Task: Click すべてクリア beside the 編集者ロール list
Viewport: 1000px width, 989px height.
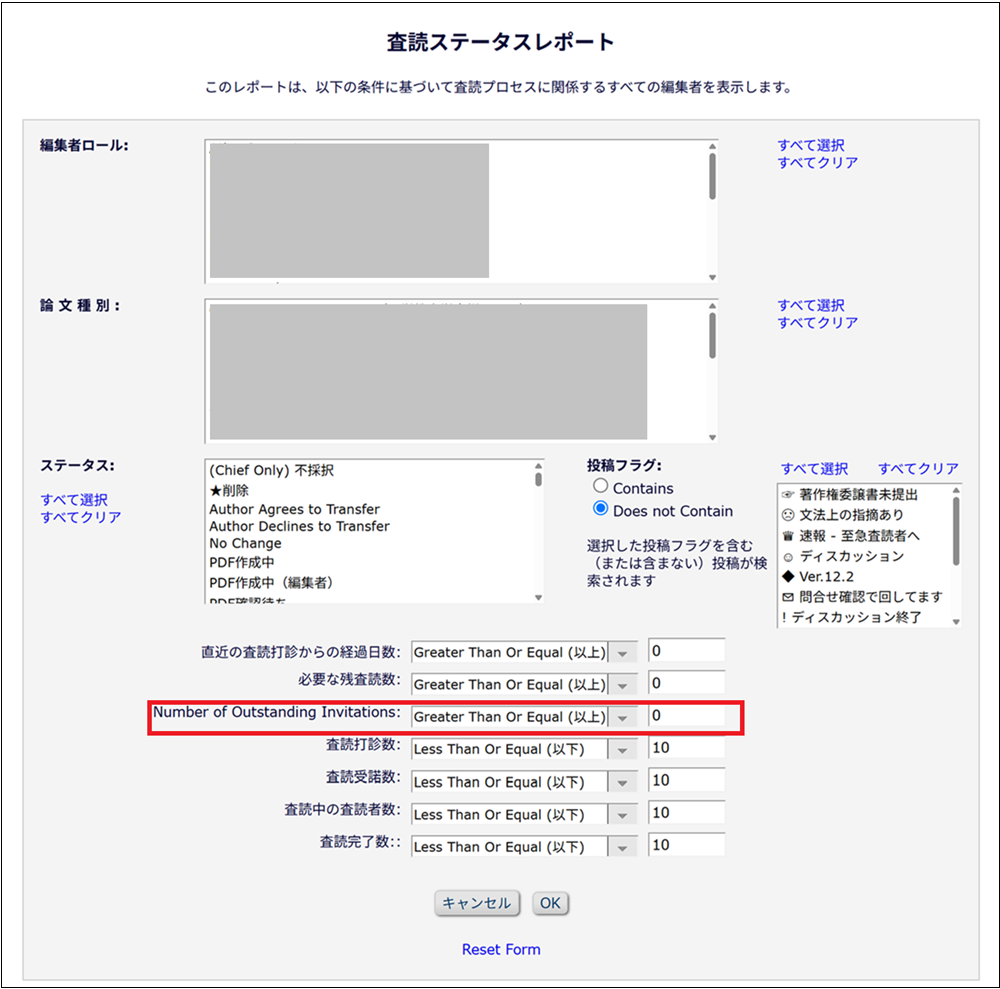Action: 818,163
